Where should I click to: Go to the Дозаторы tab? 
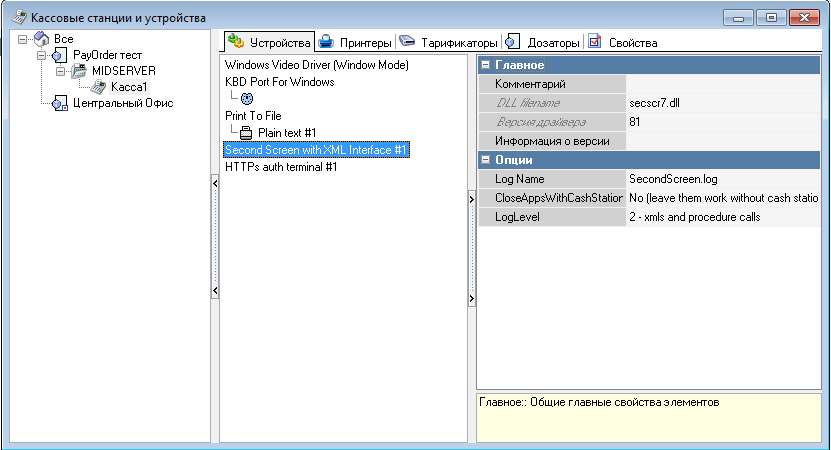(543, 43)
